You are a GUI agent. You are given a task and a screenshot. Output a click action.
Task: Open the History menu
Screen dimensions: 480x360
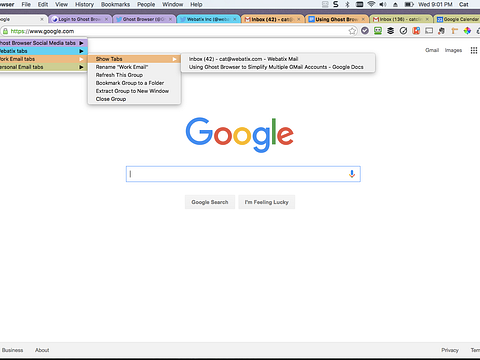[x=84, y=4]
